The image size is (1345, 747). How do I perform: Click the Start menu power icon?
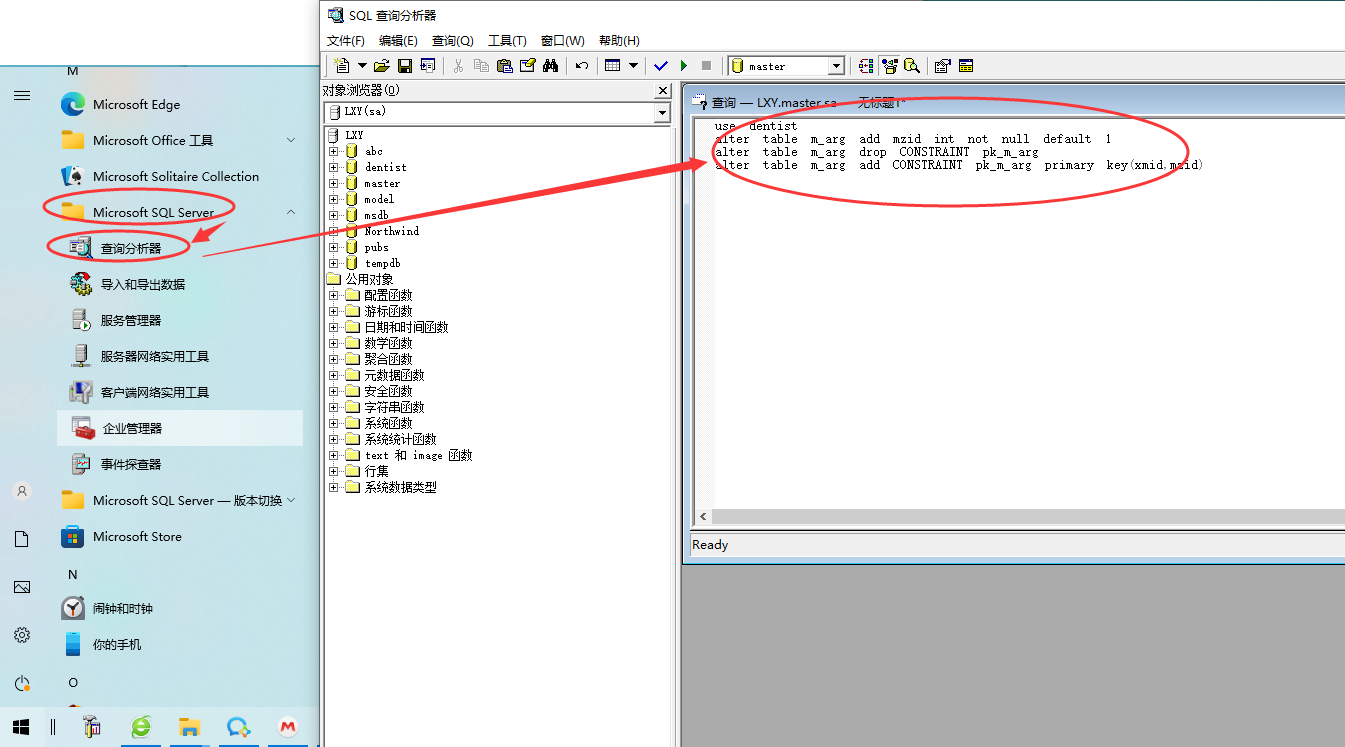pyautogui.click(x=22, y=683)
